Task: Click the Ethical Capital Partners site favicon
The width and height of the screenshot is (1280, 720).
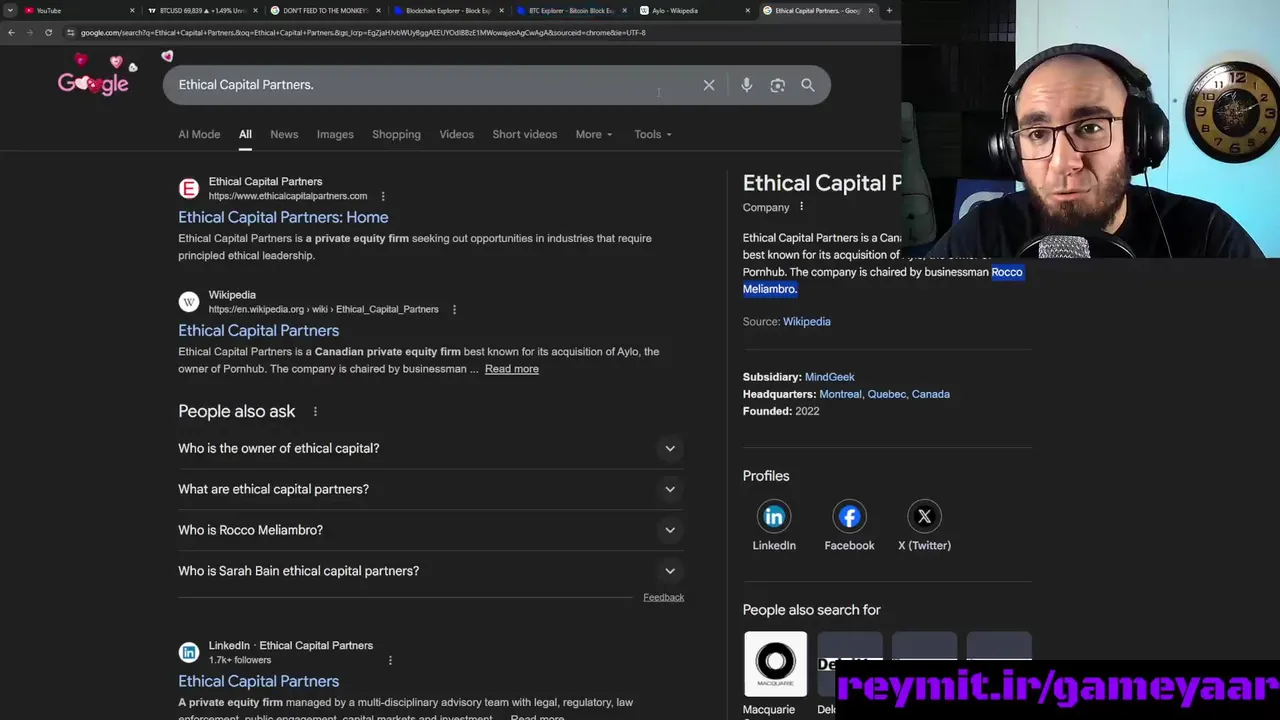Action: (189, 189)
